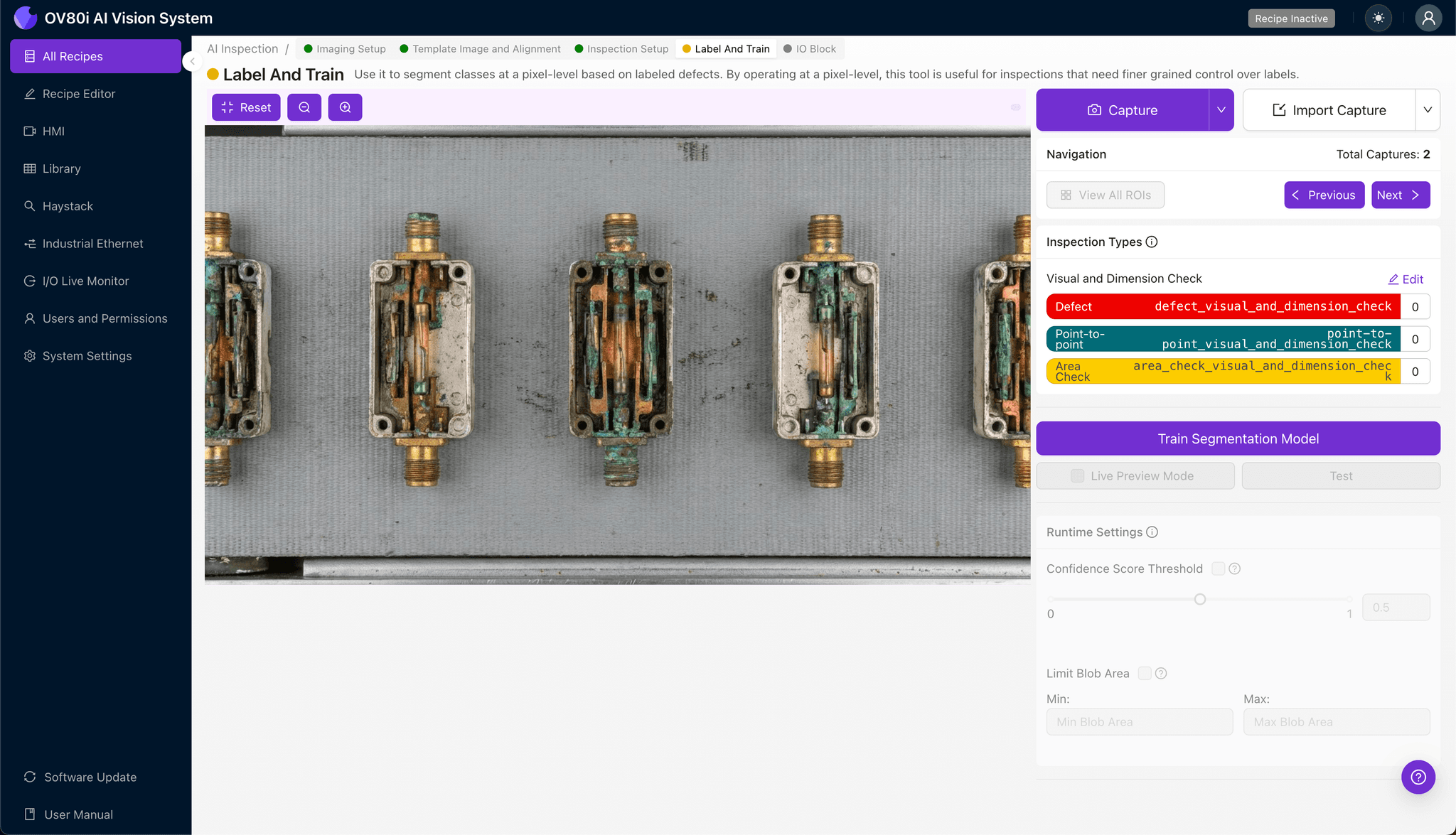The image size is (1456, 835).
Task: Open Haystack from the sidebar
Action: (x=68, y=206)
